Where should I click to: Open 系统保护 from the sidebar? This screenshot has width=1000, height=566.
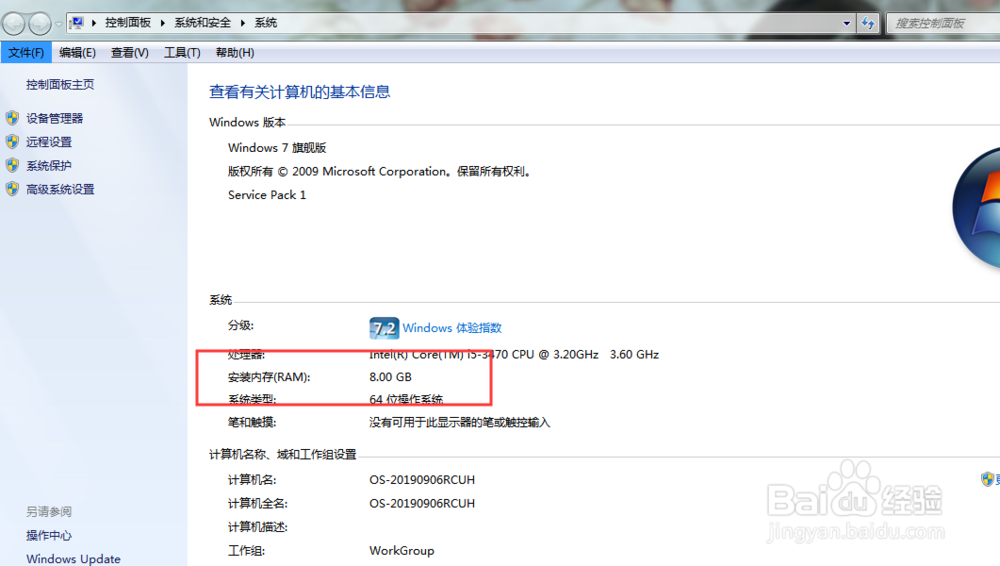(49, 165)
